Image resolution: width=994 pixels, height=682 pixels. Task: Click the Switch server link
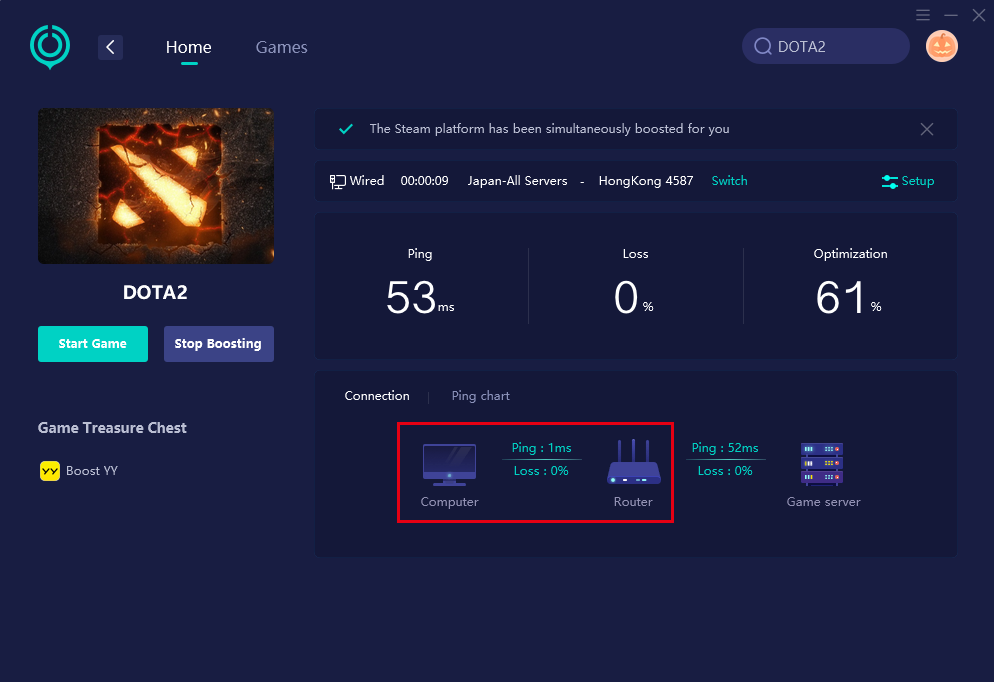(x=730, y=181)
